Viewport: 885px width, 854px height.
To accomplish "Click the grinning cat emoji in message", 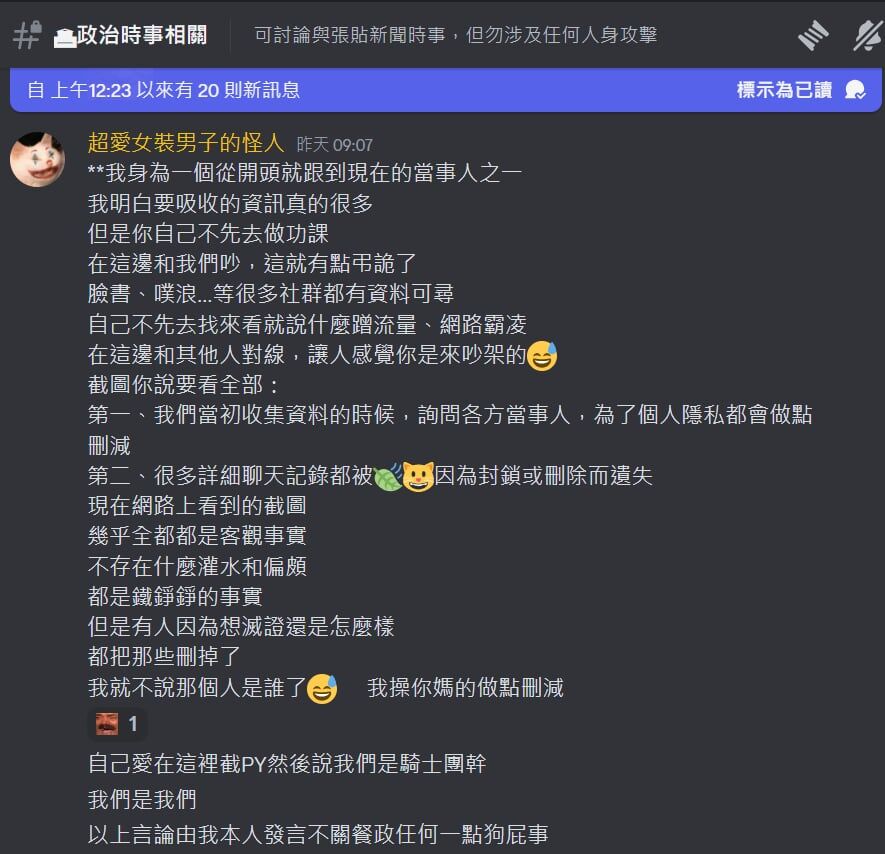I will click(418, 476).
